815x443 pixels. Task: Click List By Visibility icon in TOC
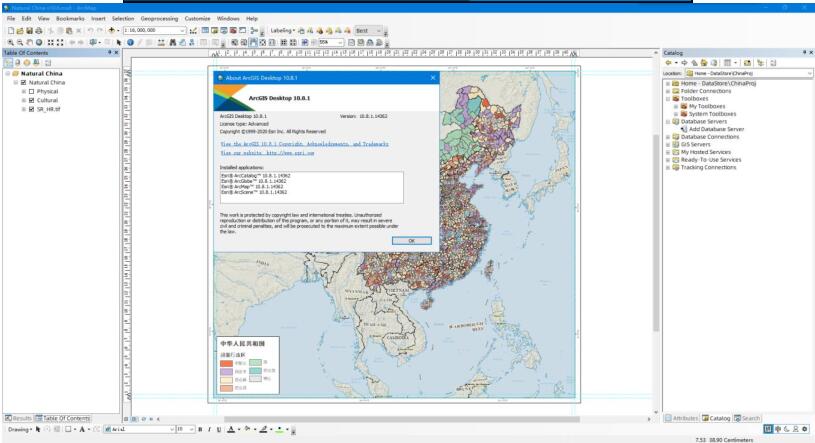pos(27,63)
